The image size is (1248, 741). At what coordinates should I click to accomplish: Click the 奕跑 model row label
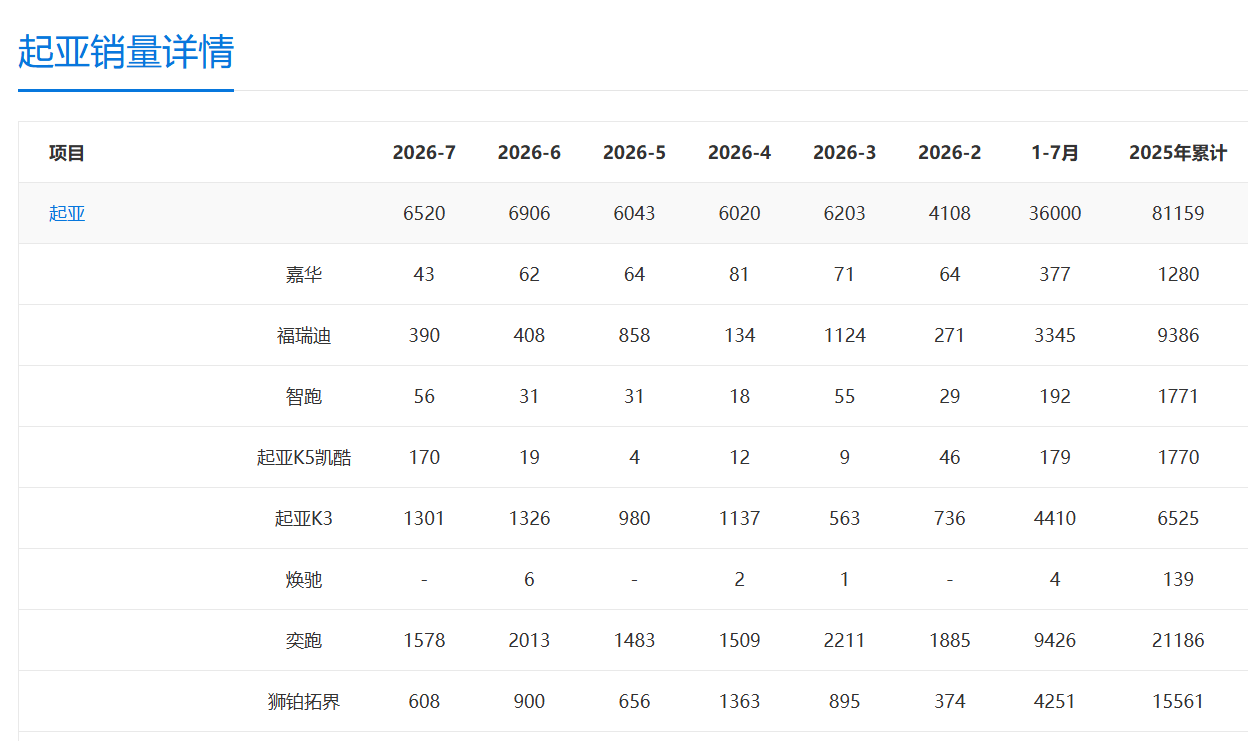[304, 640]
